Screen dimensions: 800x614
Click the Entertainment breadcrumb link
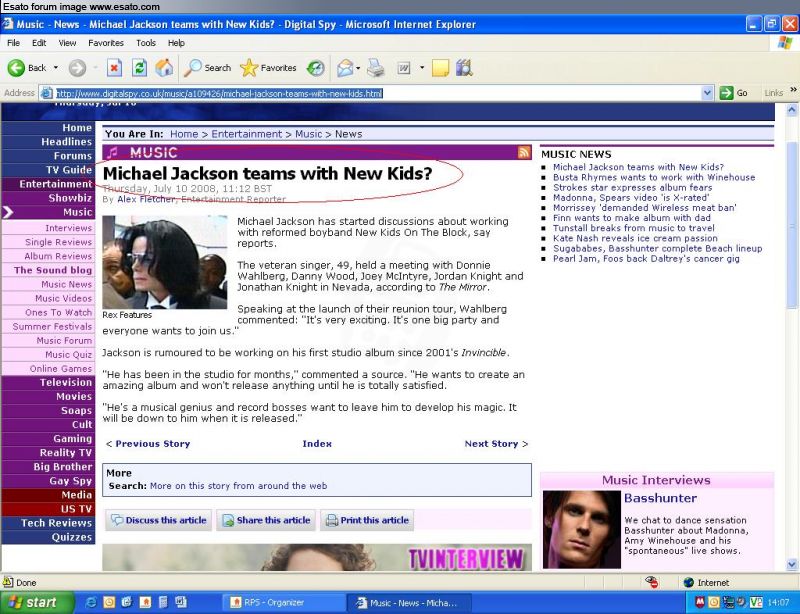[246, 134]
